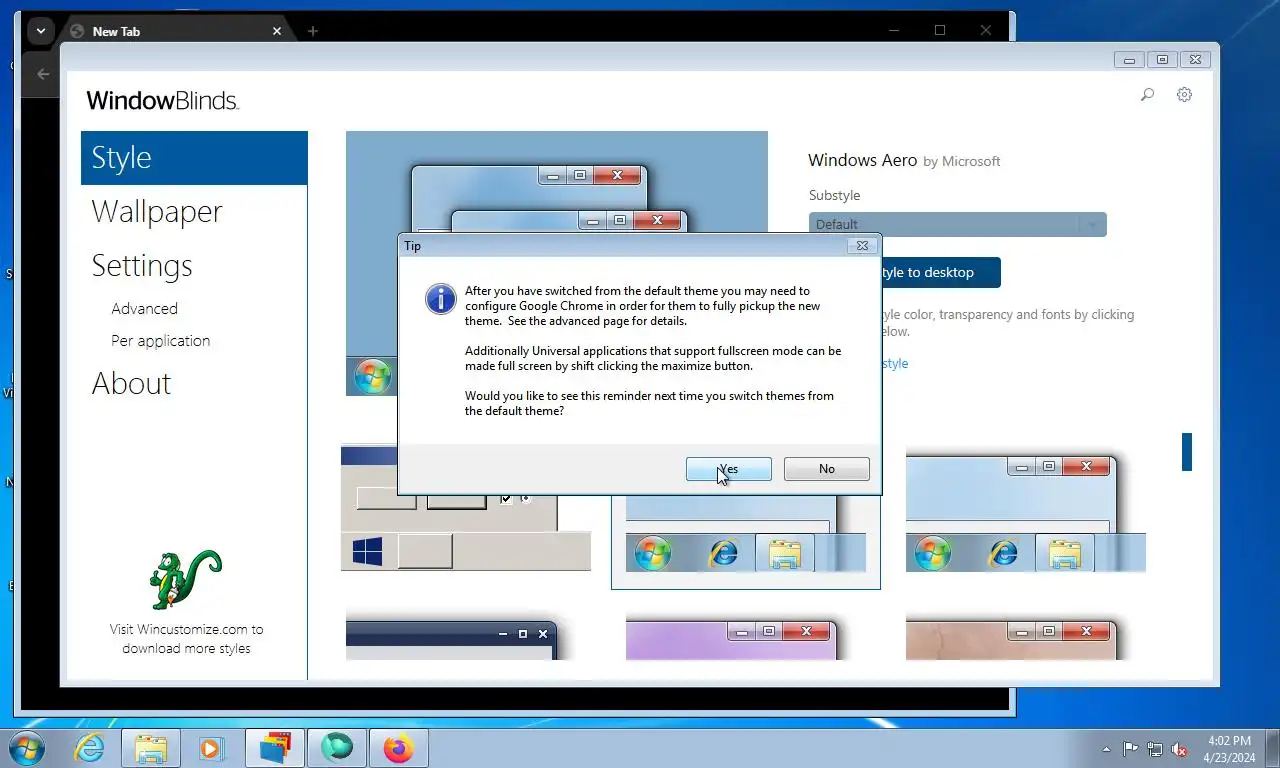Open a new browser tab with plus
1280x768 pixels.
tap(312, 31)
